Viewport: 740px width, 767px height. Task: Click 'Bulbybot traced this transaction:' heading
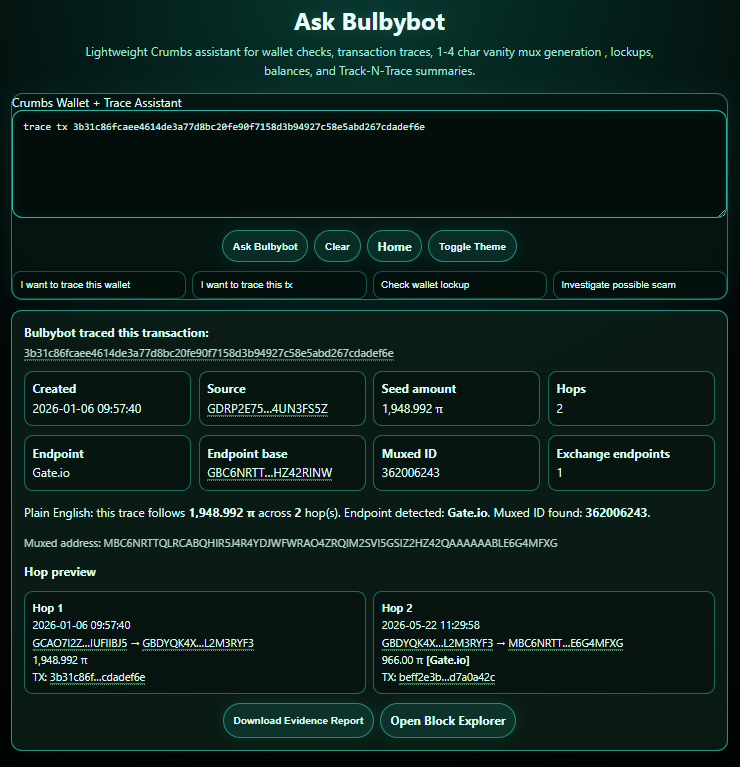click(x=116, y=333)
